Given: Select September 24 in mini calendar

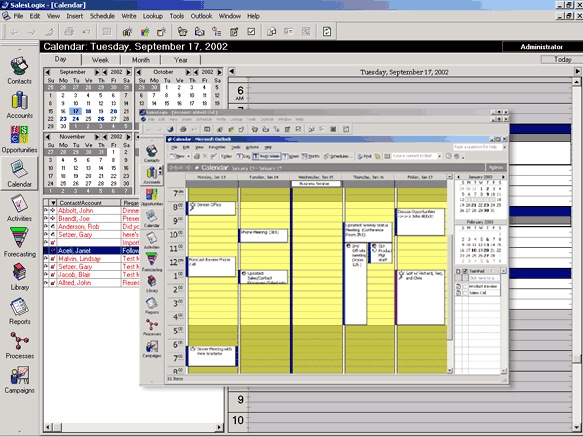Looking at the screenshot, I should [x=75, y=119].
